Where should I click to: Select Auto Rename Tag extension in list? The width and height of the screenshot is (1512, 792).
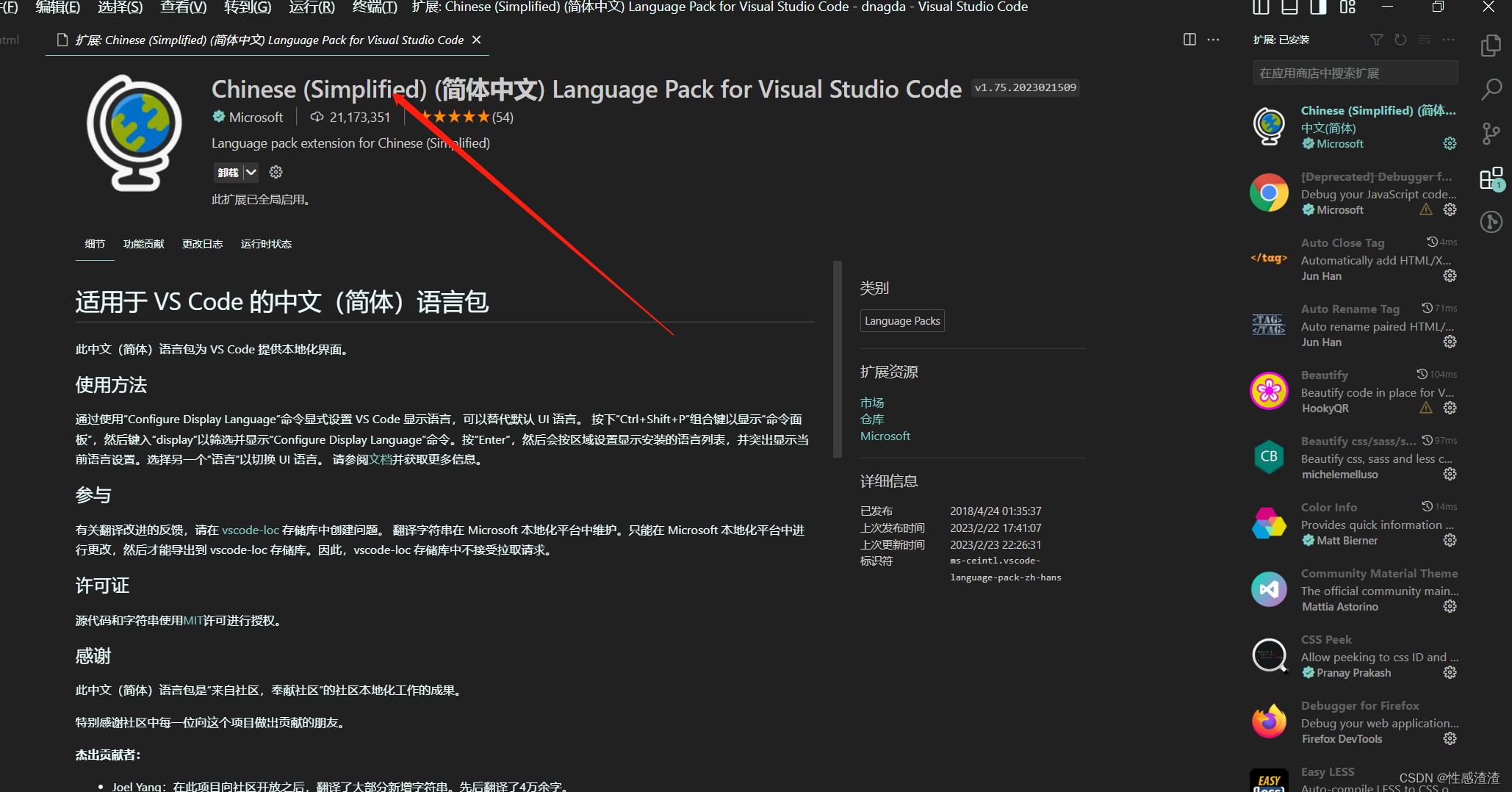tap(1355, 325)
